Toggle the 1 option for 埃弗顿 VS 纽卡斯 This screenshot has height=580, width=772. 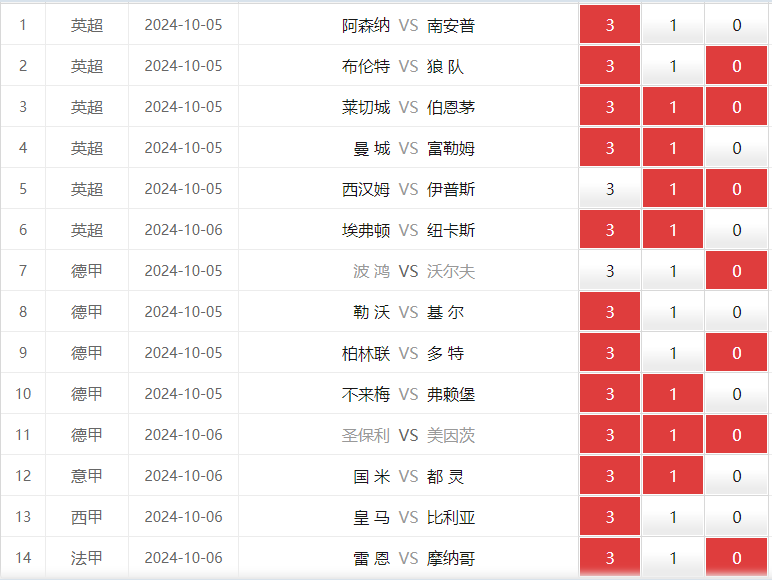(x=673, y=229)
